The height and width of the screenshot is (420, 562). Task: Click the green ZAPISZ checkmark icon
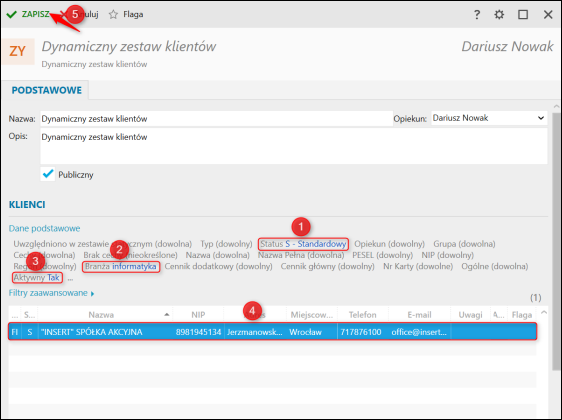(x=11, y=14)
